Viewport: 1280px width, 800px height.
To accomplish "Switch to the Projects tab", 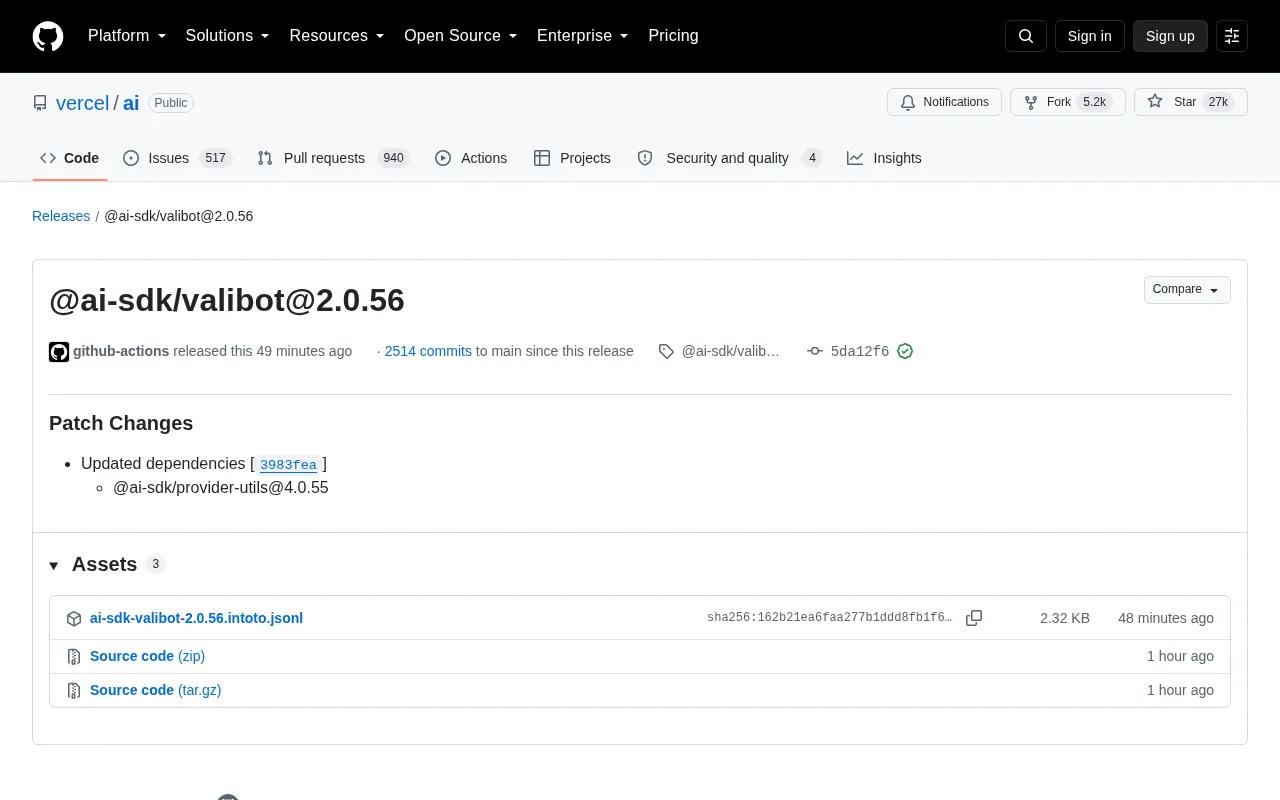I will point(572,158).
